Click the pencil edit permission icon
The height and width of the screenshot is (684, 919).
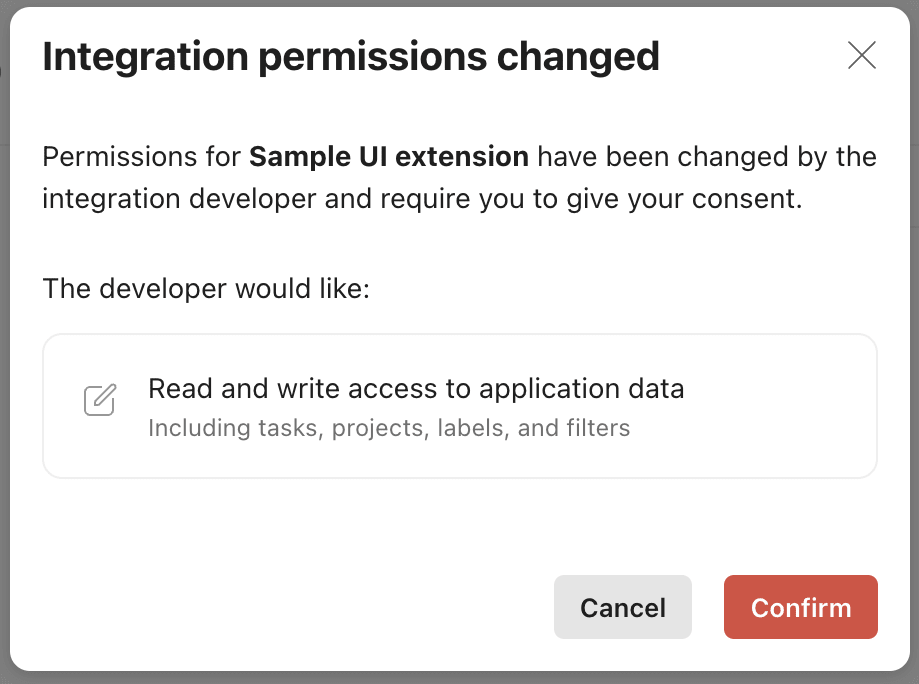point(99,400)
